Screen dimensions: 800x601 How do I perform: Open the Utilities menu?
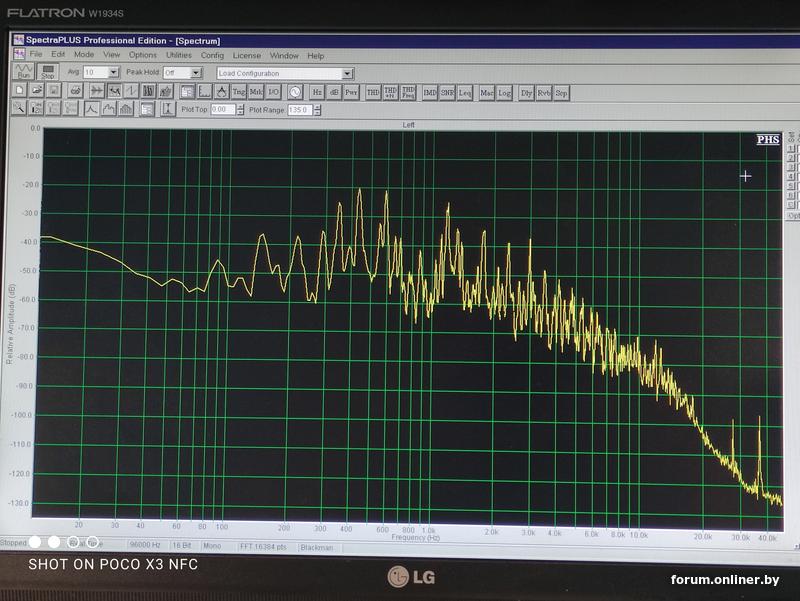pos(178,55)
